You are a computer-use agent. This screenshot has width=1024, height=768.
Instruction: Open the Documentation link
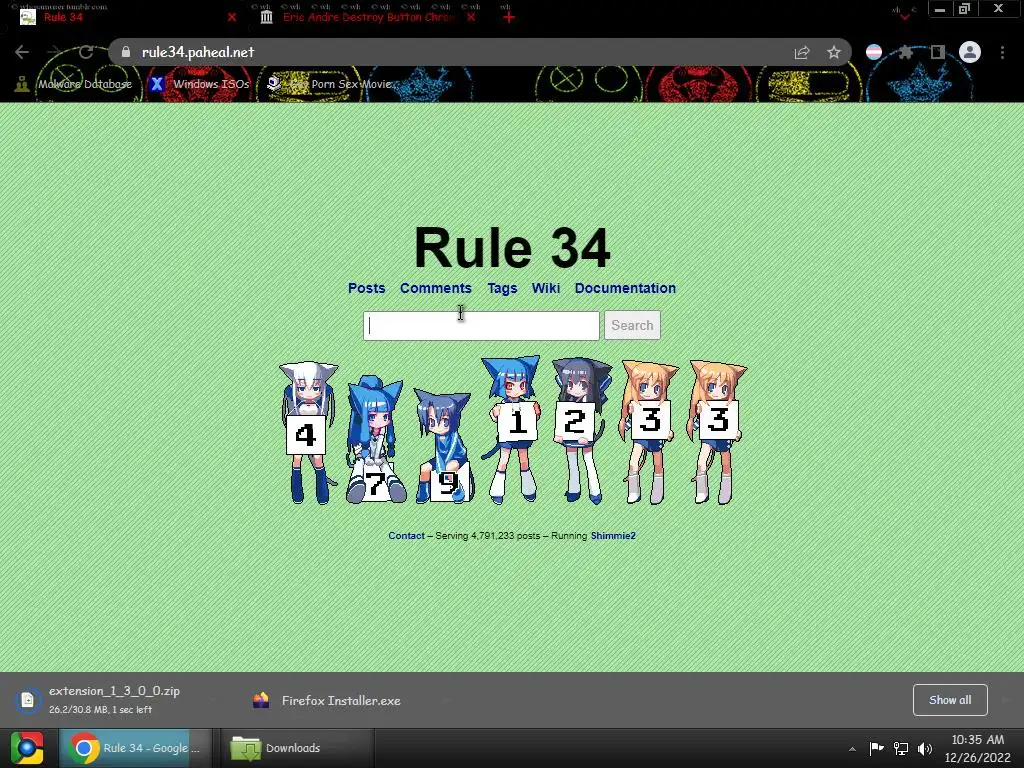(x=625, y=288)
